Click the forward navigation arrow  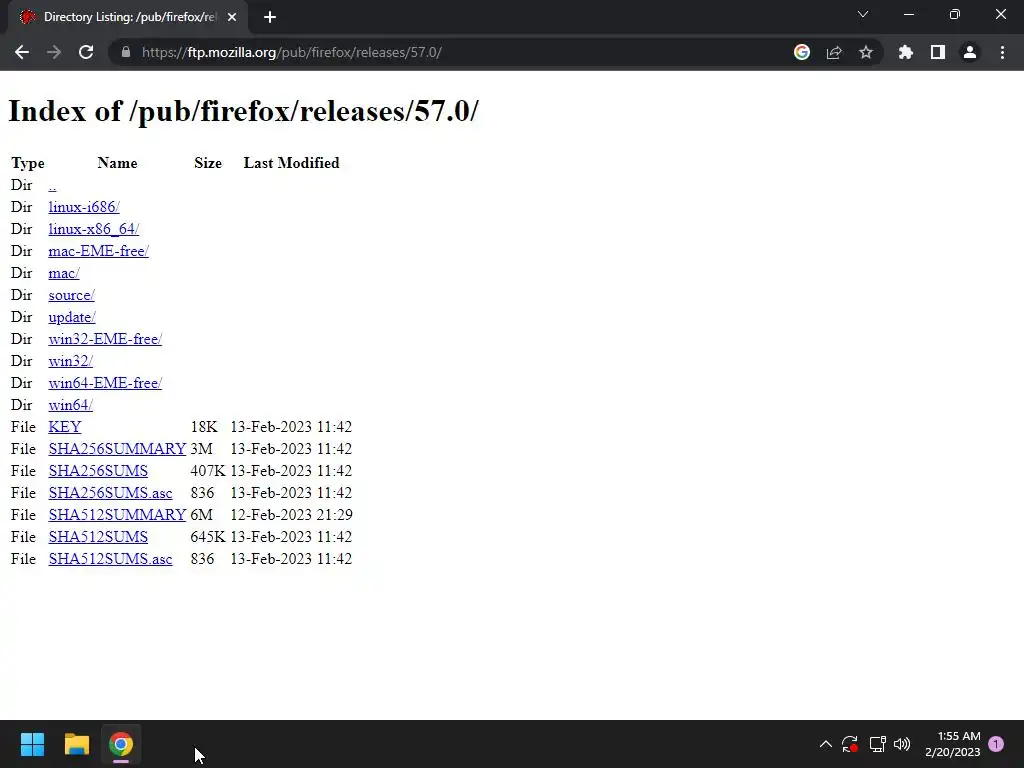[54, 52]
